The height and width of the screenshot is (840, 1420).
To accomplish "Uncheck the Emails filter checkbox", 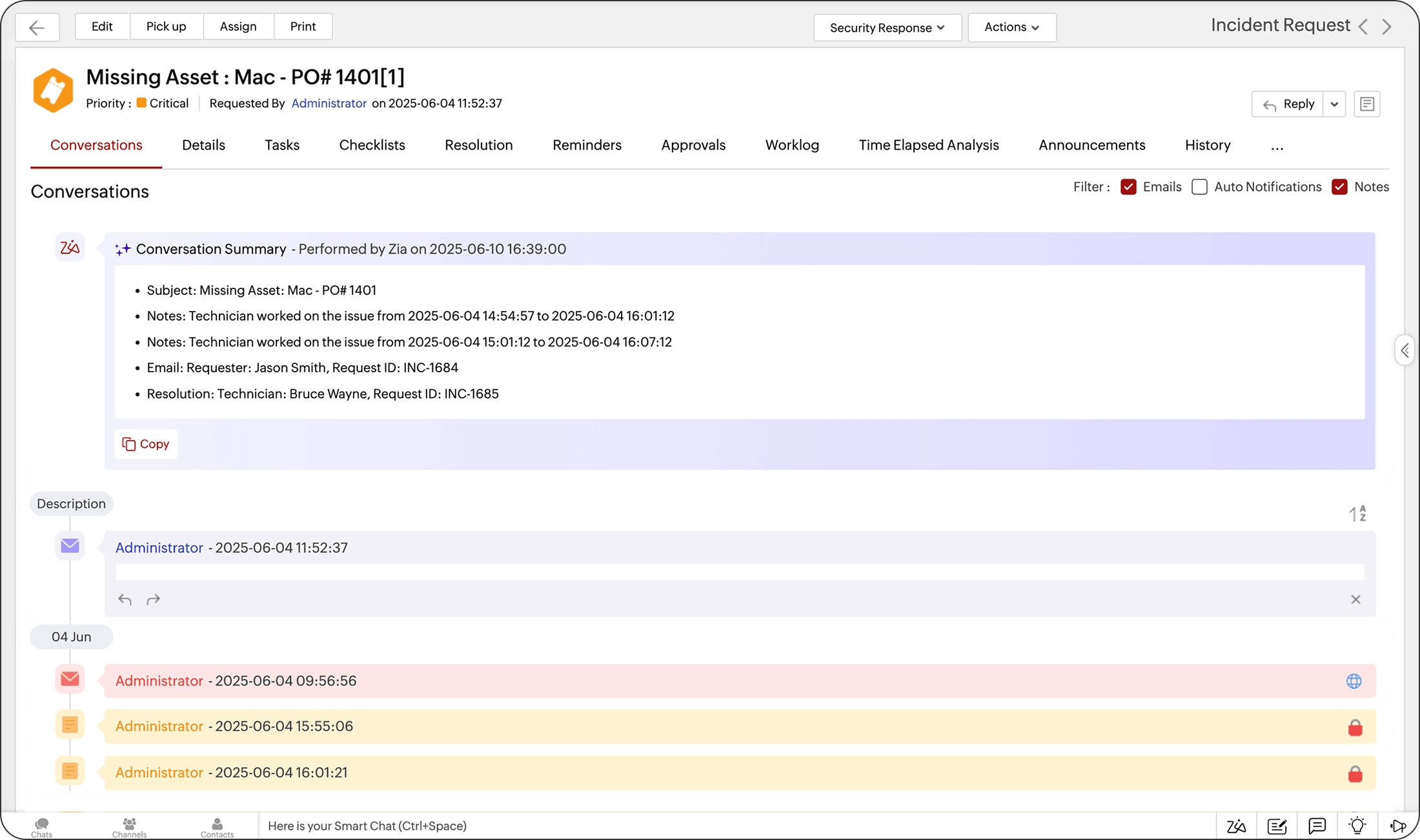I will [1128, 187].
